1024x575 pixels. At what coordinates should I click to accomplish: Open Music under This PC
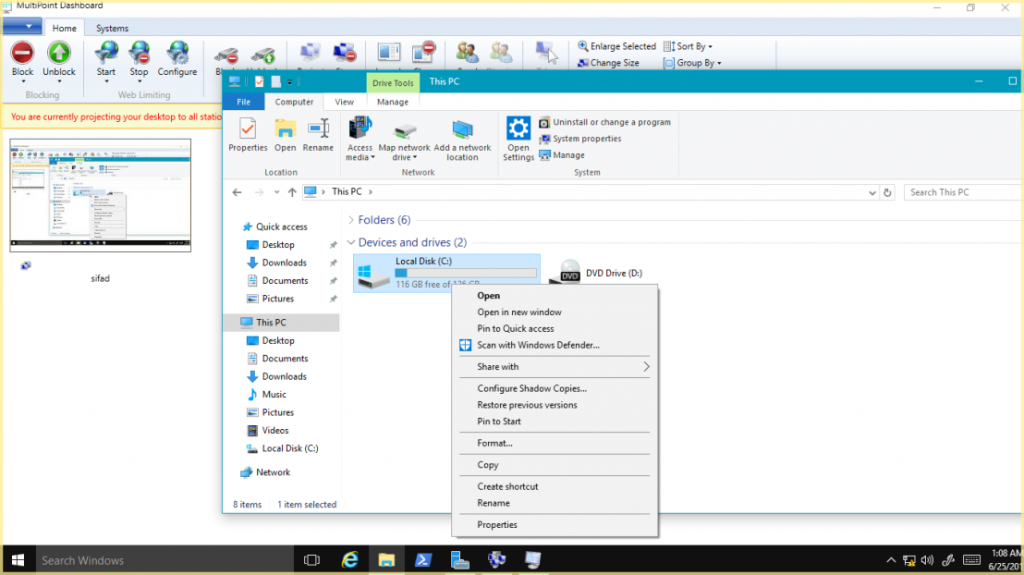coord(274,395)
